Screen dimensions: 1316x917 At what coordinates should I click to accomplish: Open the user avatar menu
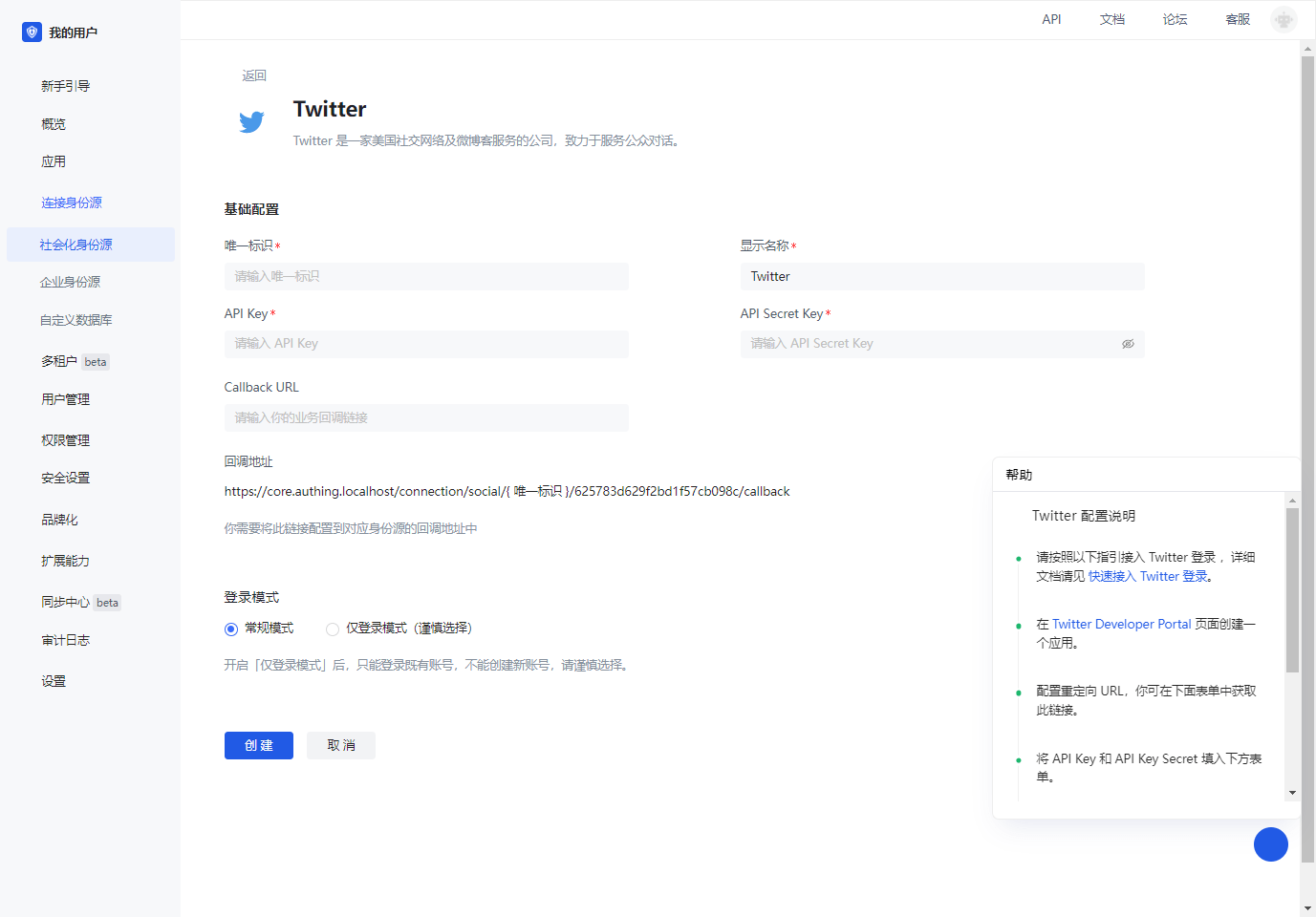[x=1284, y=19]
